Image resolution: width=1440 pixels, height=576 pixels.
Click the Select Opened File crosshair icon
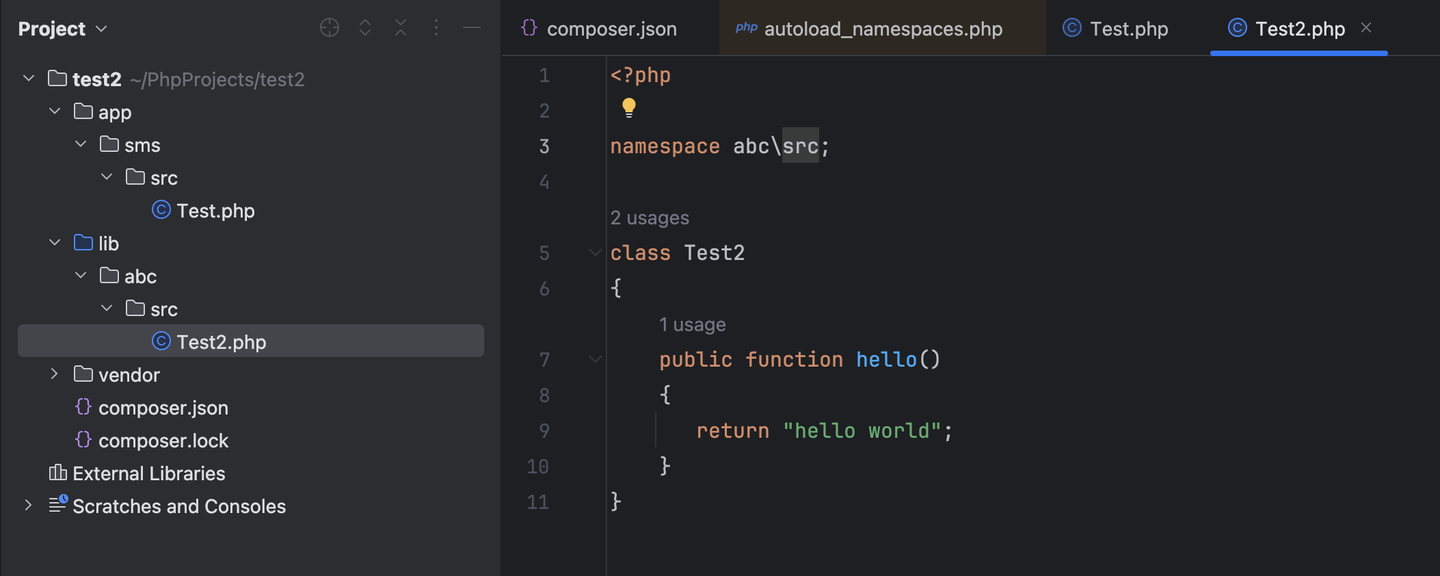click(x=329, y=27)
